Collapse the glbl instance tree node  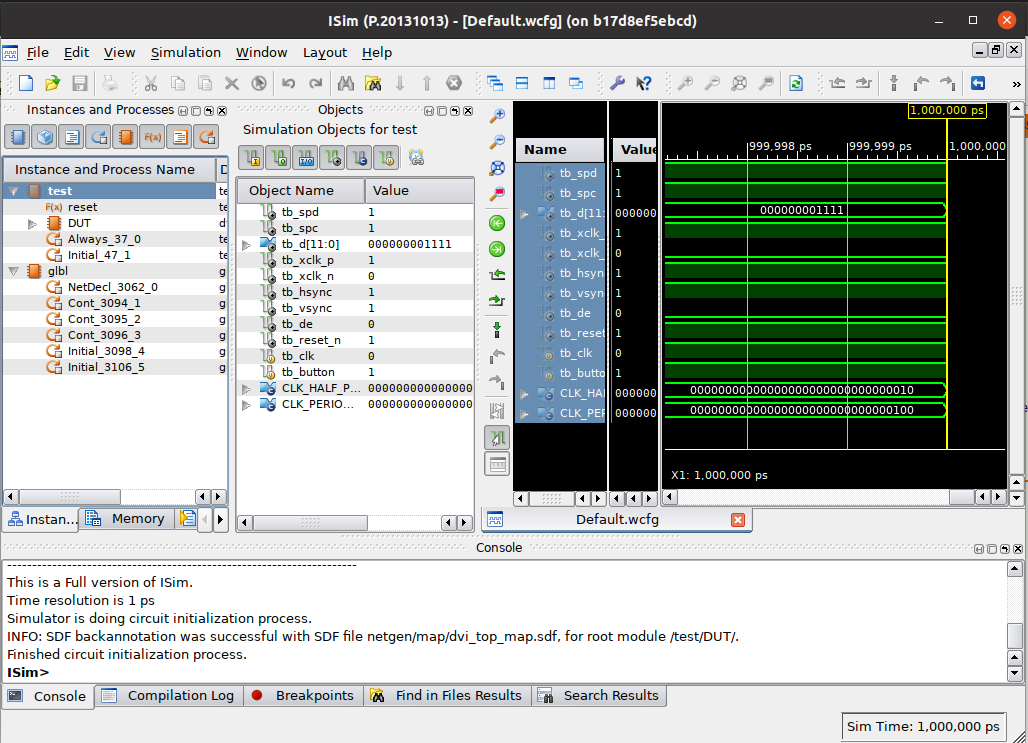tap(13, 271)
